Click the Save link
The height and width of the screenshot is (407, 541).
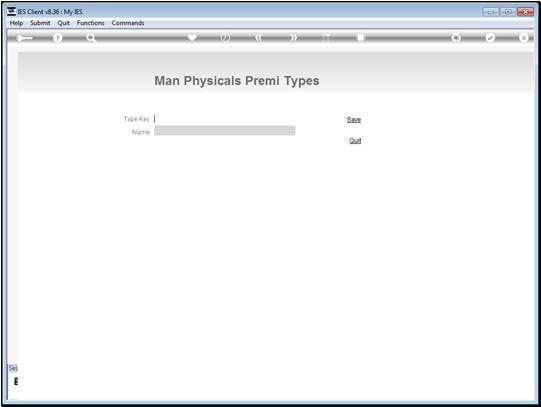(354, 120)
